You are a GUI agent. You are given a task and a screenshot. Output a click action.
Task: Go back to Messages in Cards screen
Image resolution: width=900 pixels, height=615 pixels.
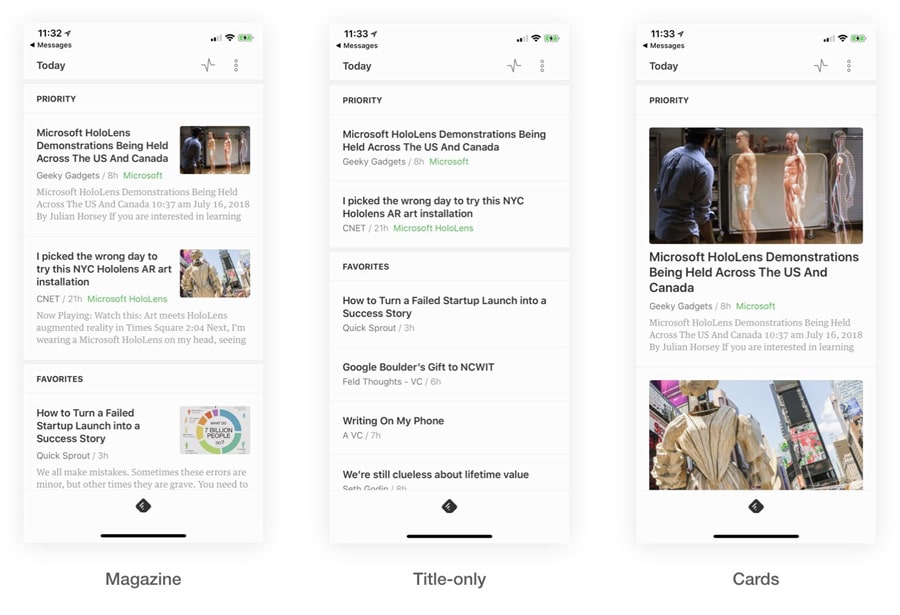point(664,45)
